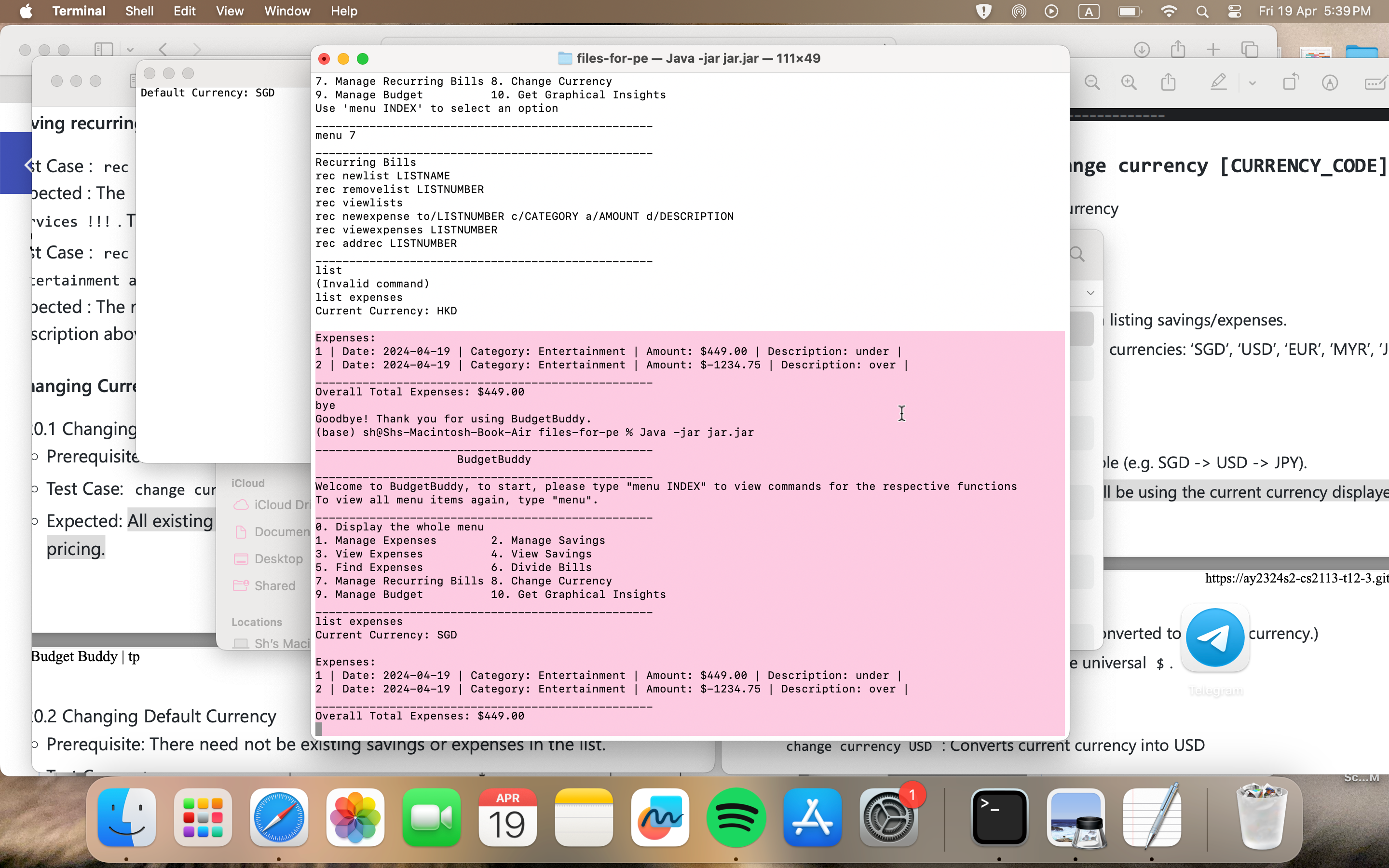Open the Shell menu
The height and width of the screenshot is (868, 1389).
point(139,11)
